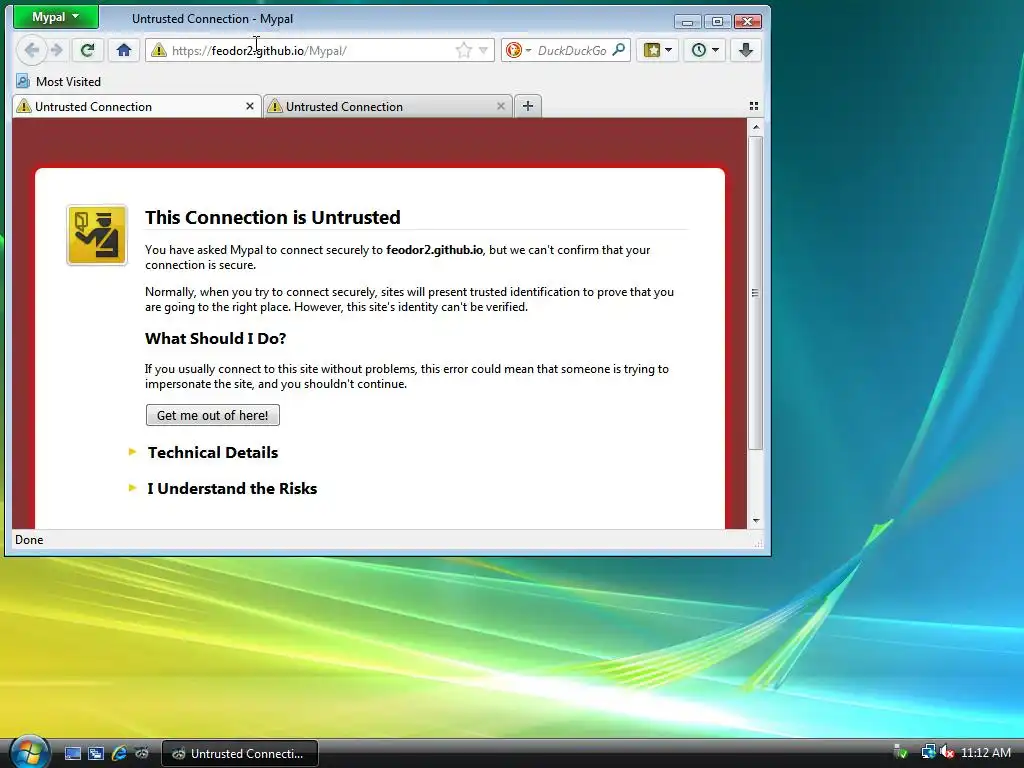Open a new tab with the plus button

coord(528,106)
